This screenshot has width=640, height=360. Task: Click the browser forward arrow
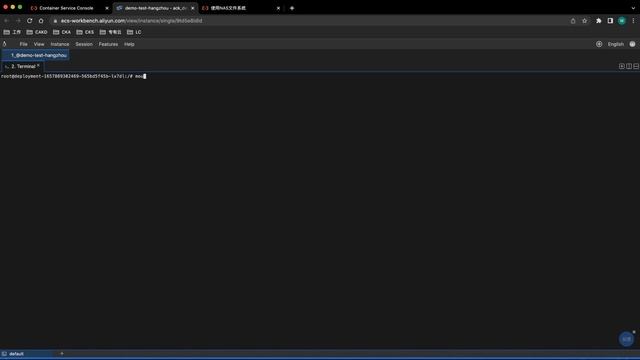[18, 20]
